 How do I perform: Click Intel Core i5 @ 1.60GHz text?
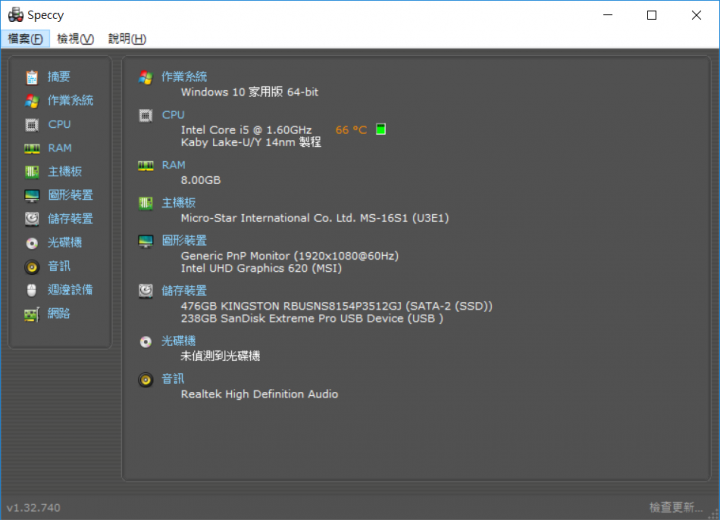point(246,130)
